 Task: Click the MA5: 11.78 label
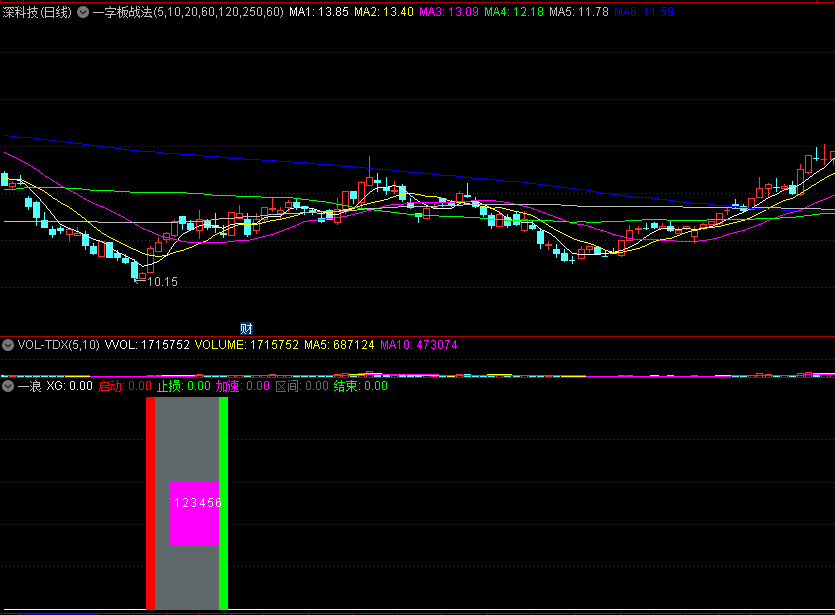click(579, 12)
